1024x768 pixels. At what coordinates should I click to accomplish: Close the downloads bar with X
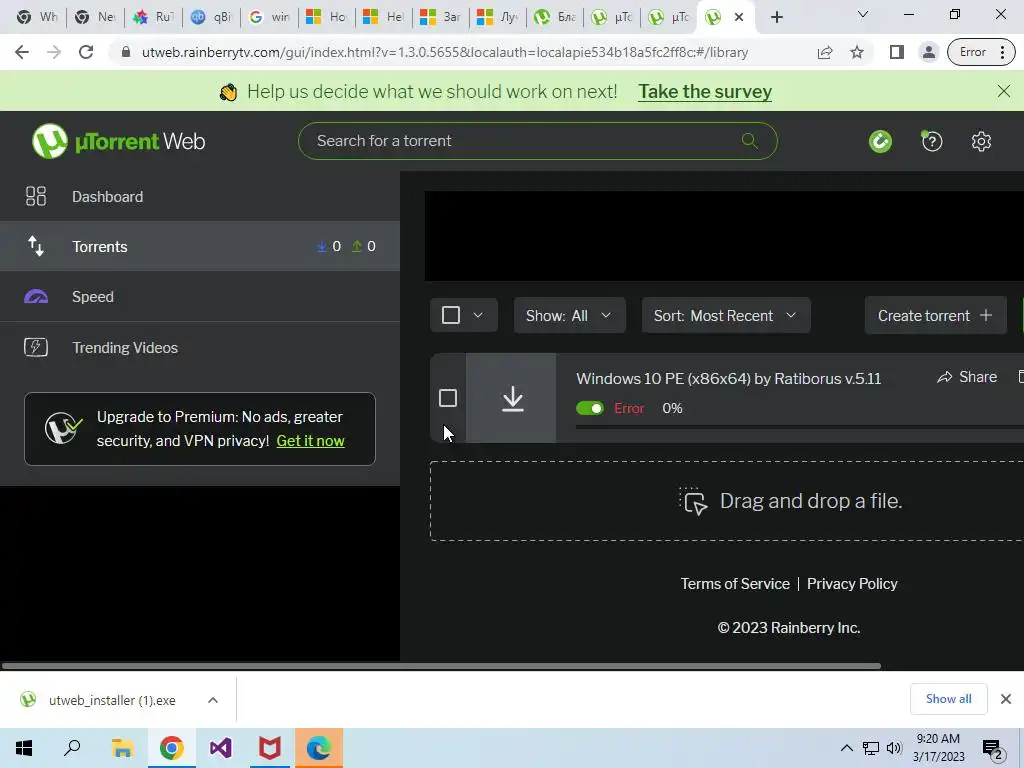click(1006, 699)
